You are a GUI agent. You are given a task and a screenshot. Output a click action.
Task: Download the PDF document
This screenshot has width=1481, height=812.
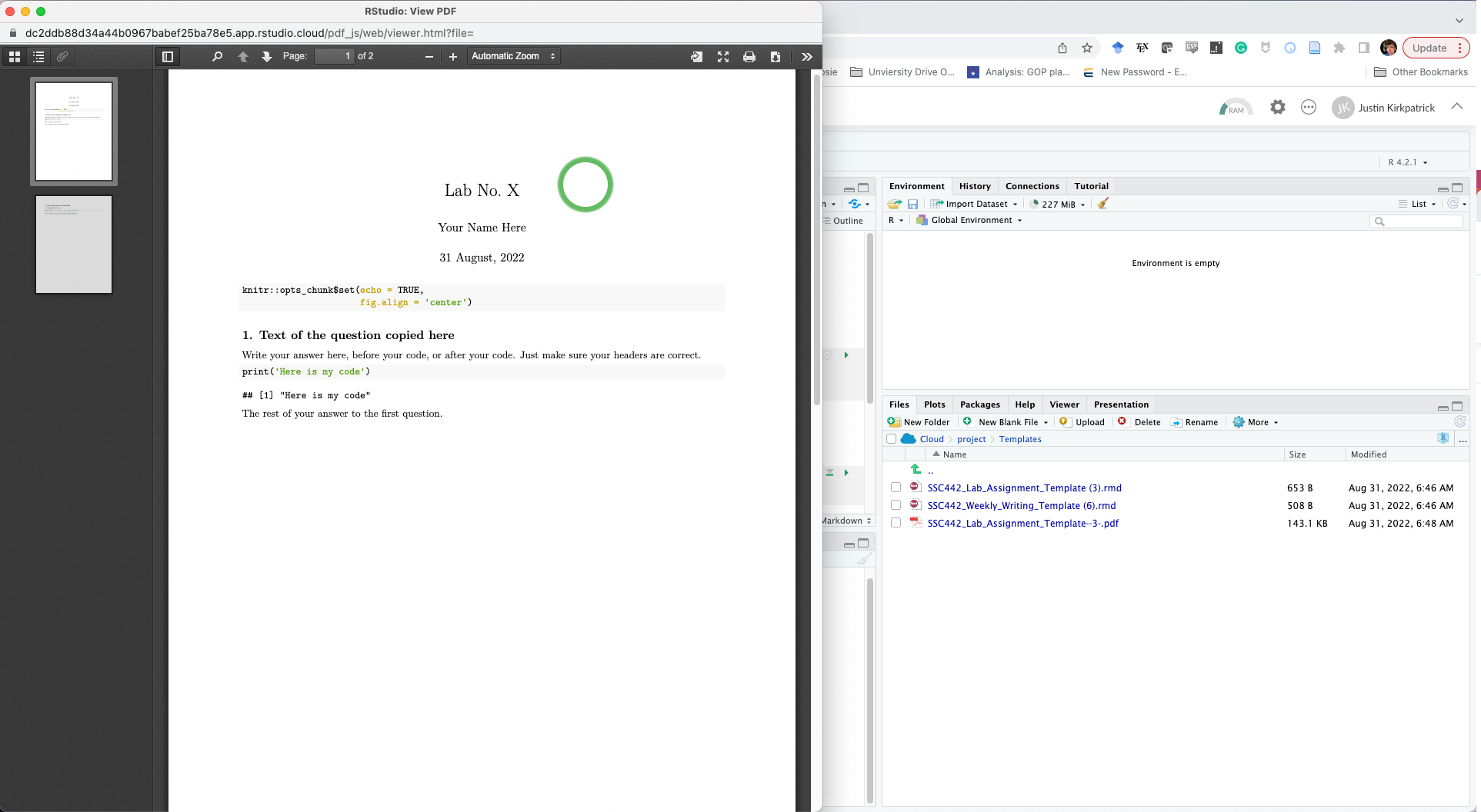coord(775,56)
